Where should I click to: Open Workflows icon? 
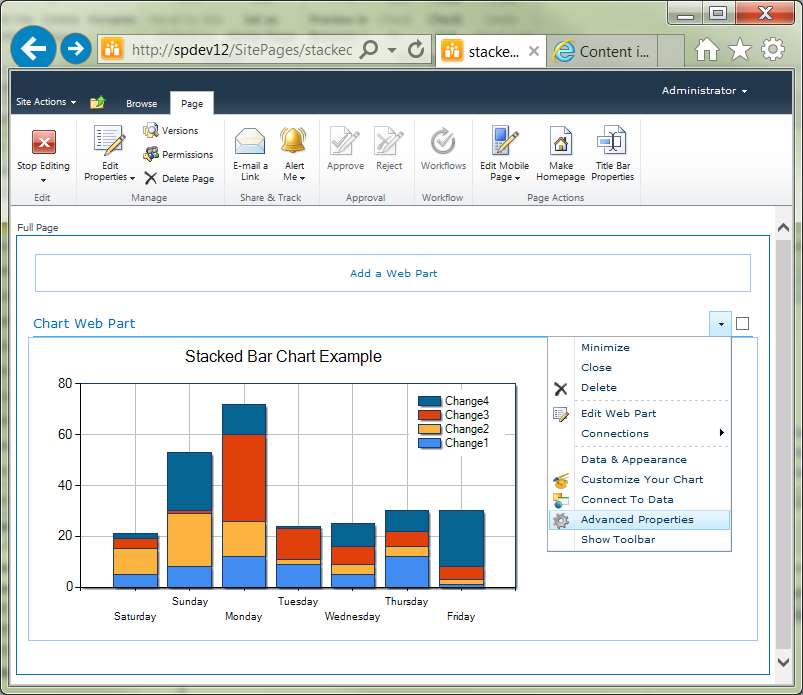443,141
